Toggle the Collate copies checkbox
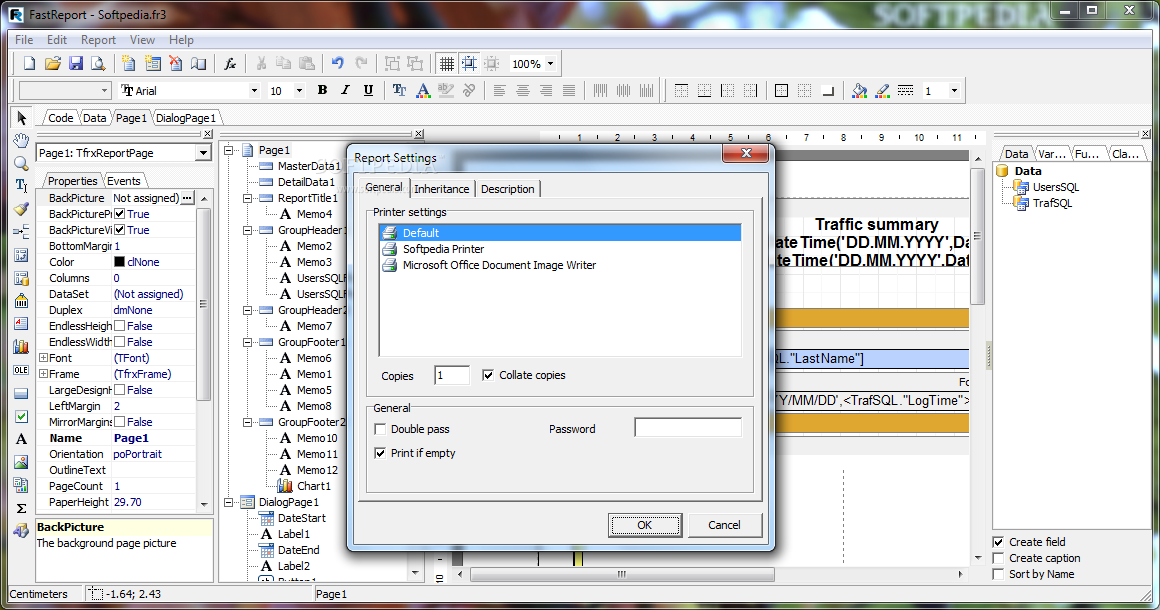 [x=488, y=375]
